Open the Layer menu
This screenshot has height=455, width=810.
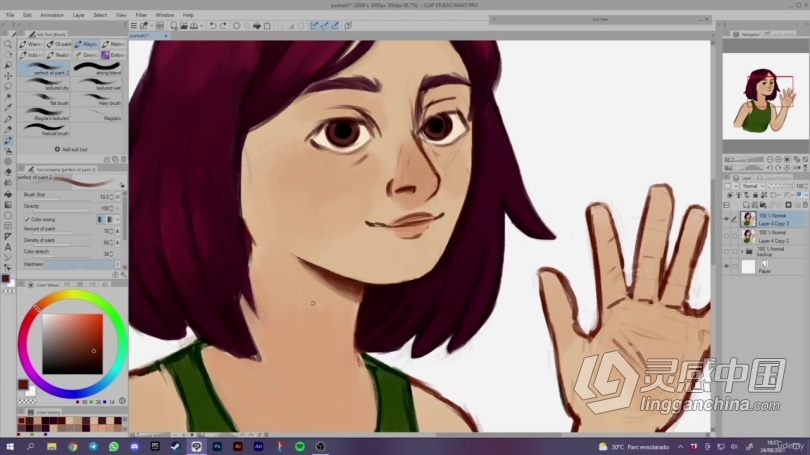[79, 15]
